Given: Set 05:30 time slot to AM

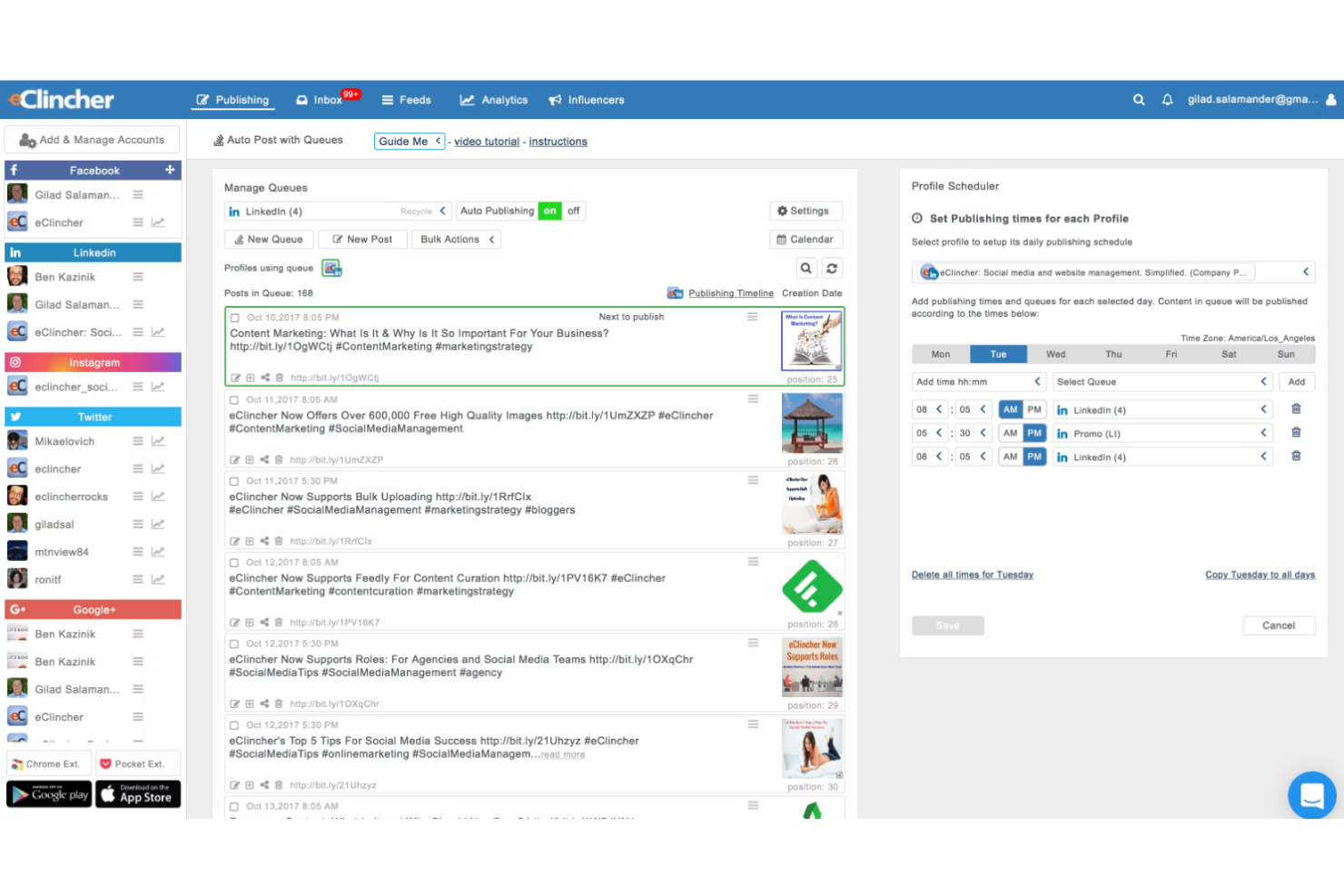Looking at the screenshot, I should tap(1010, 433).
